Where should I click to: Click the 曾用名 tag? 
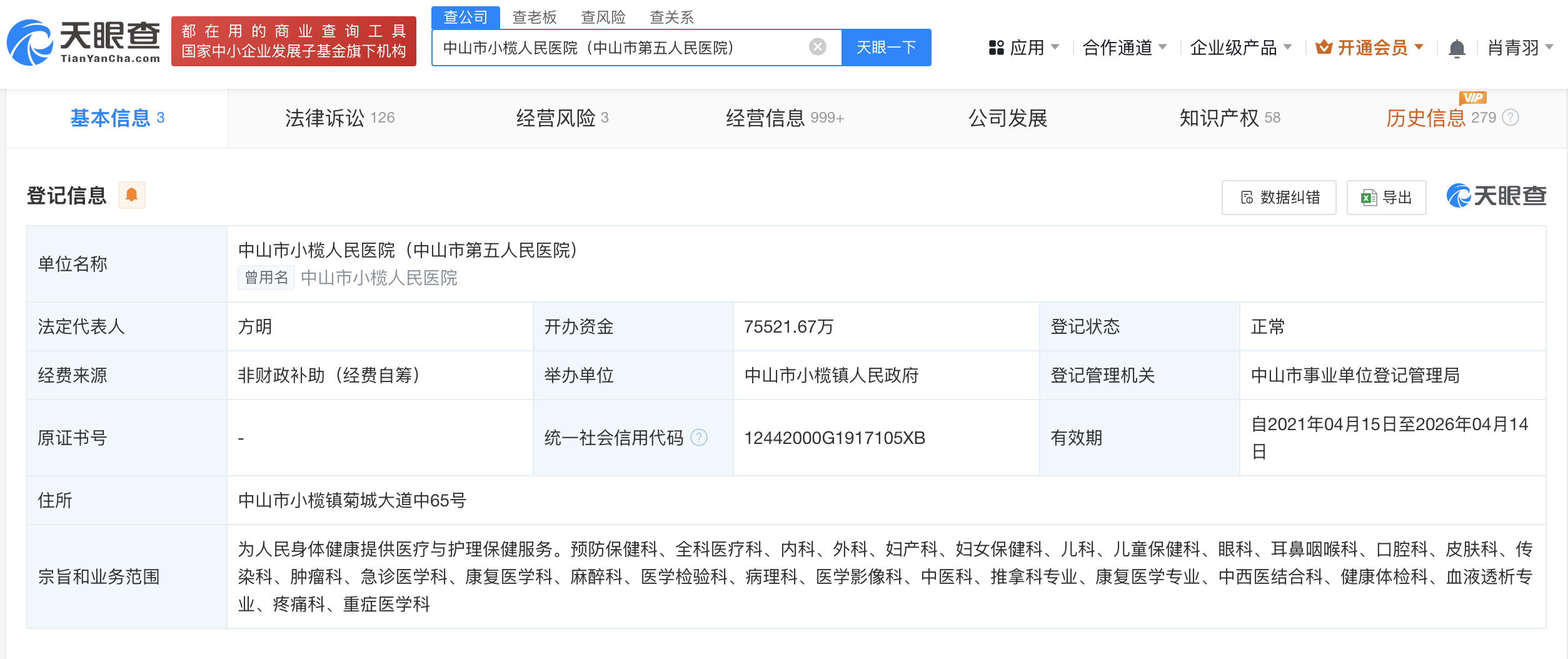pyautogui.click(x=266, y=278)
